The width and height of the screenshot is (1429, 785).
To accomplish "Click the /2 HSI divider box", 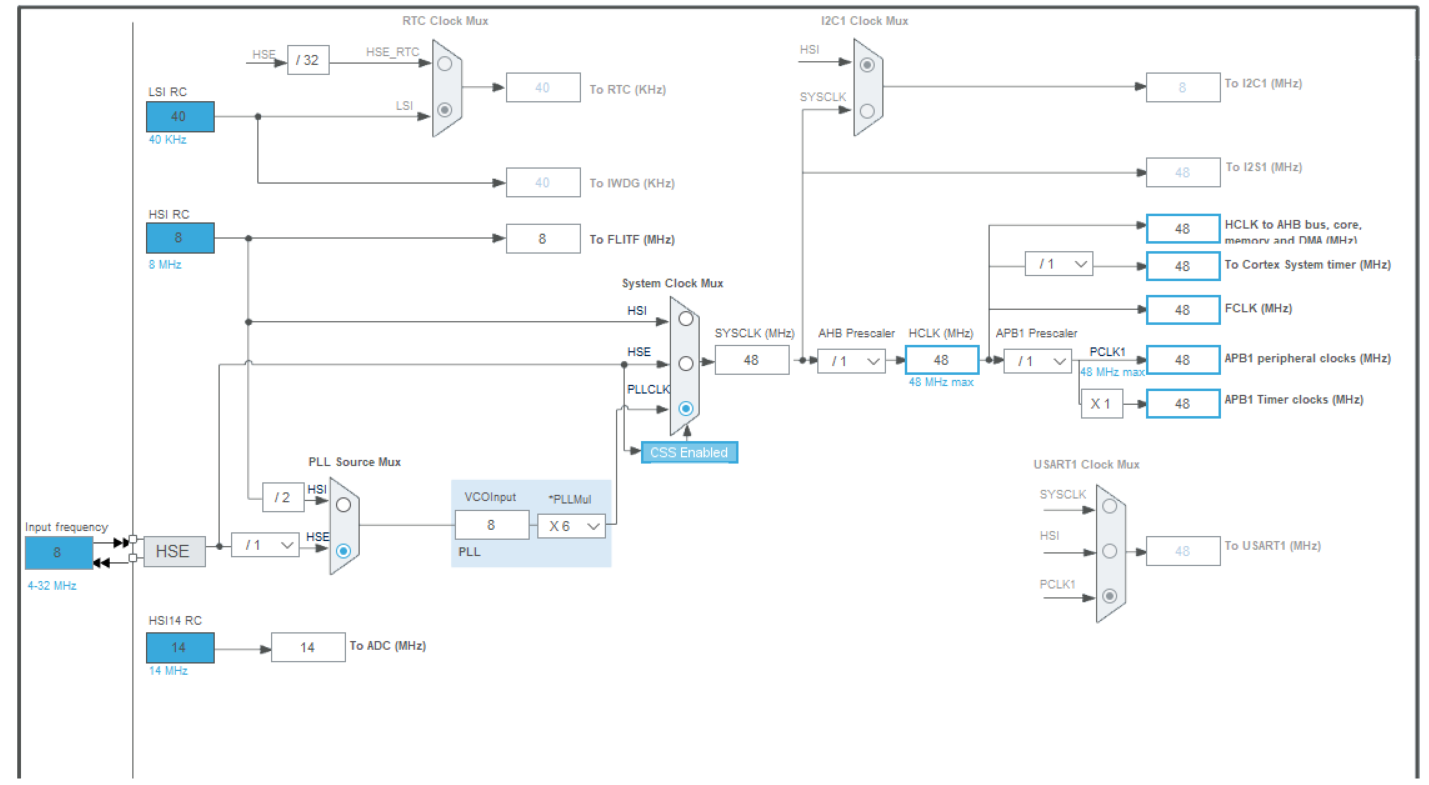I will (283, 497).
